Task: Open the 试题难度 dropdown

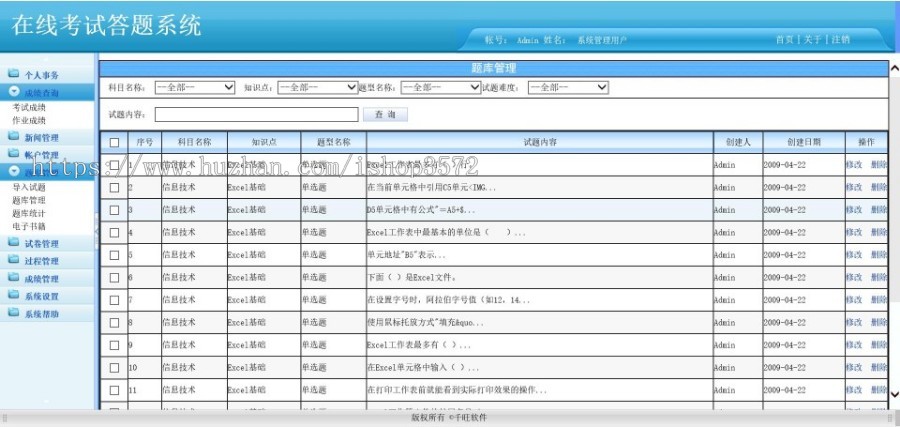Action: click(568, 87)
